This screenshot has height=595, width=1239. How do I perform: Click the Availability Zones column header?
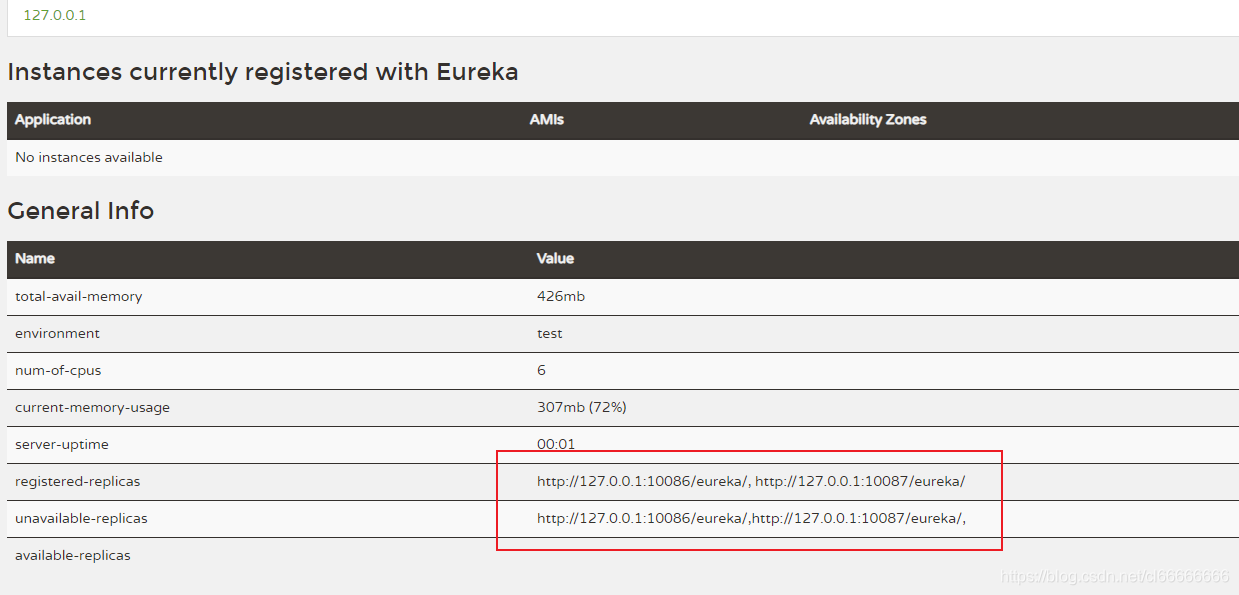(868, 119)
